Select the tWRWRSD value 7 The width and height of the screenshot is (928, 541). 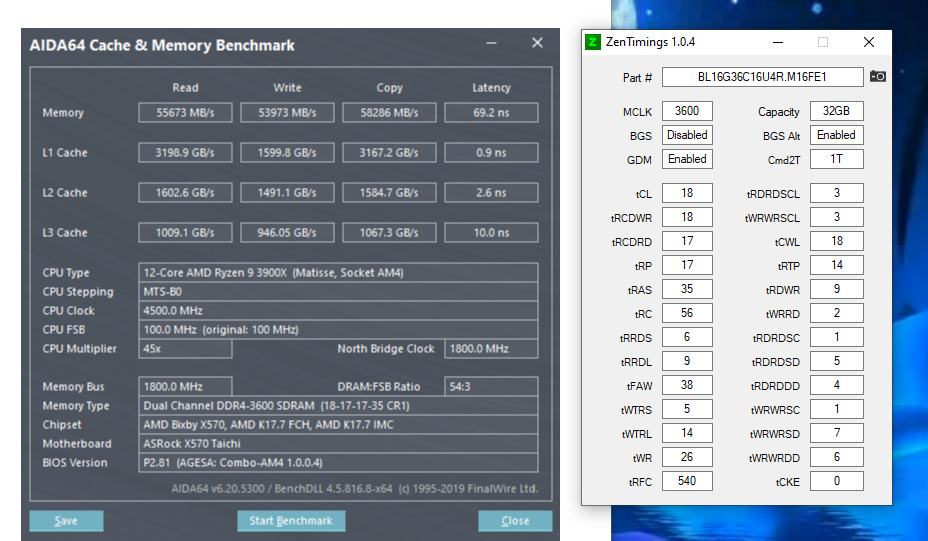836,433
